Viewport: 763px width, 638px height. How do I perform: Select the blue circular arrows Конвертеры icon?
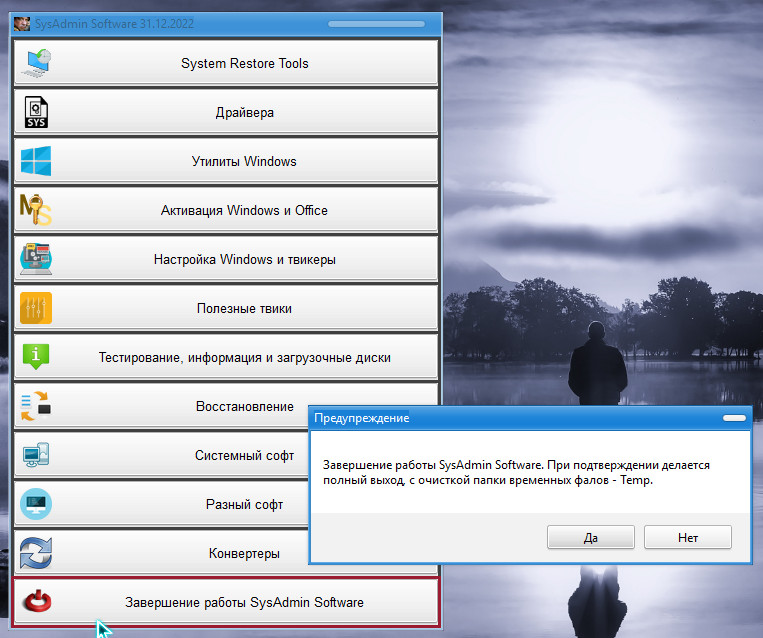pyautogui.click(x=36, y=553)
